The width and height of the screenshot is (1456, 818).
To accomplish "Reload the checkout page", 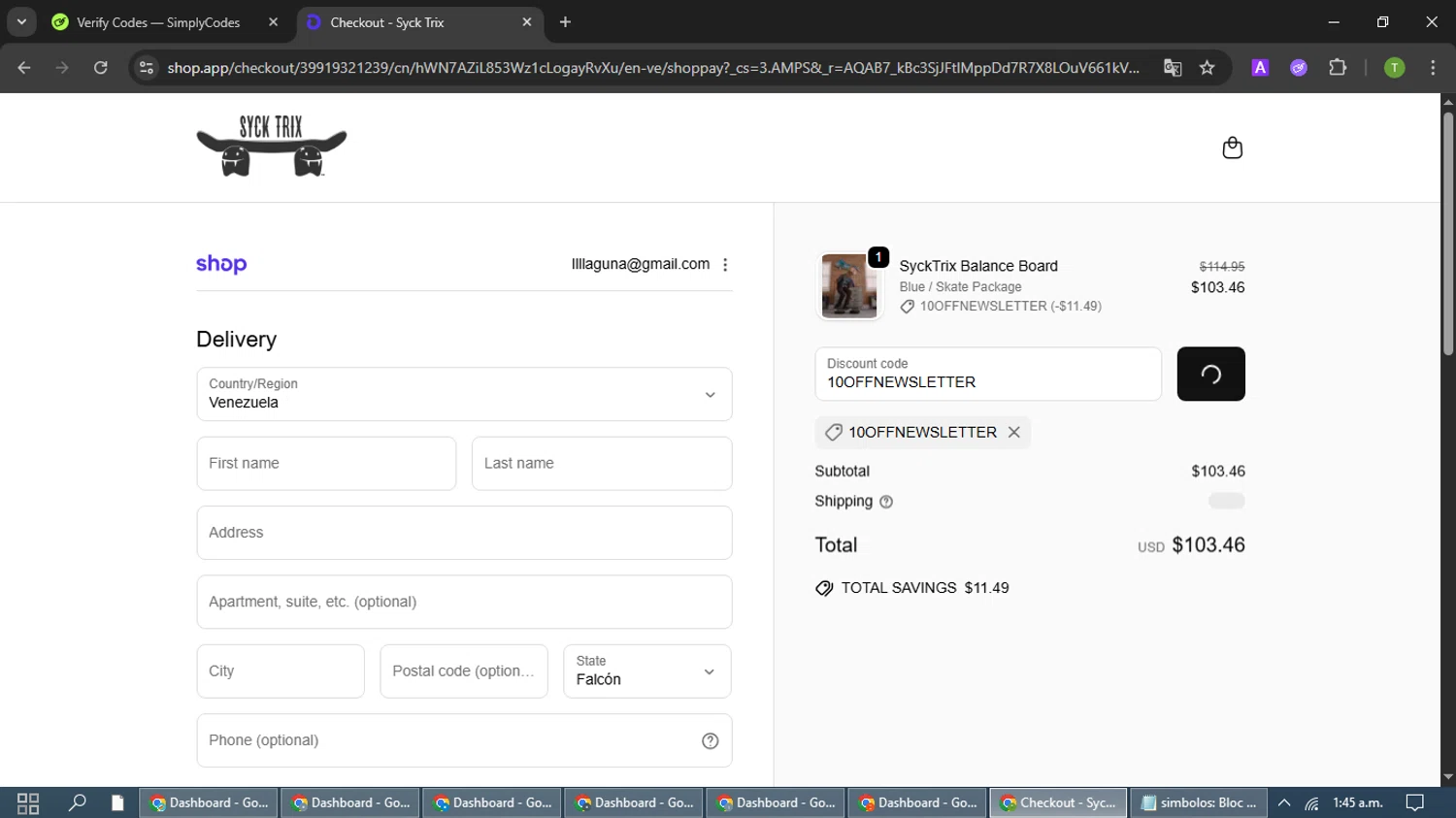I will pyautogui.click(x=101, y=67).
